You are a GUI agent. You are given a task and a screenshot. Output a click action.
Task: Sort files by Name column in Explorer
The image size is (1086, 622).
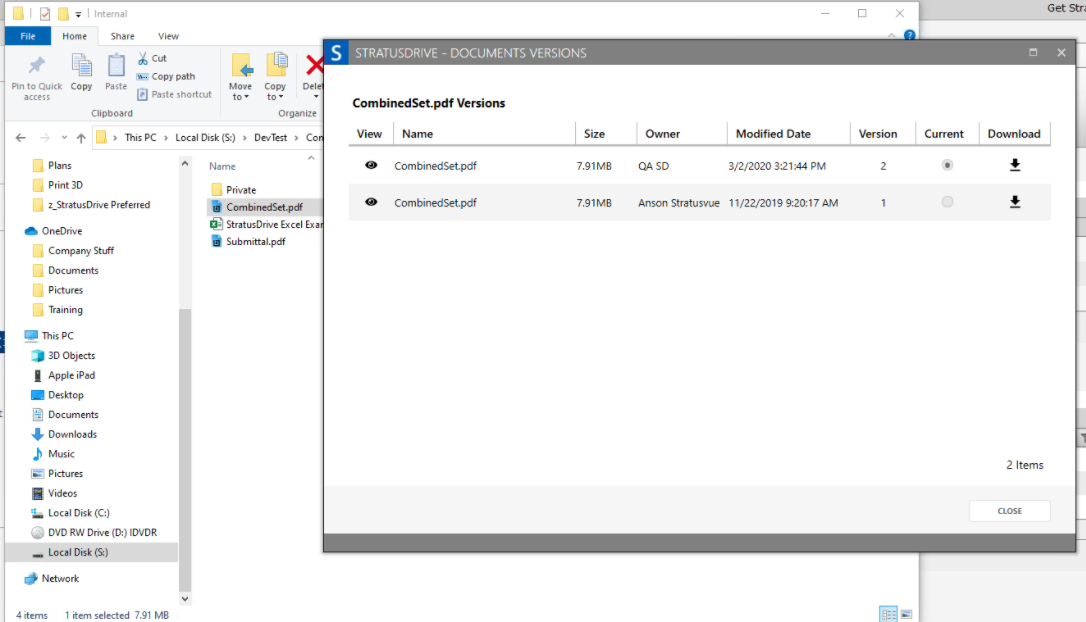point(222,166)
